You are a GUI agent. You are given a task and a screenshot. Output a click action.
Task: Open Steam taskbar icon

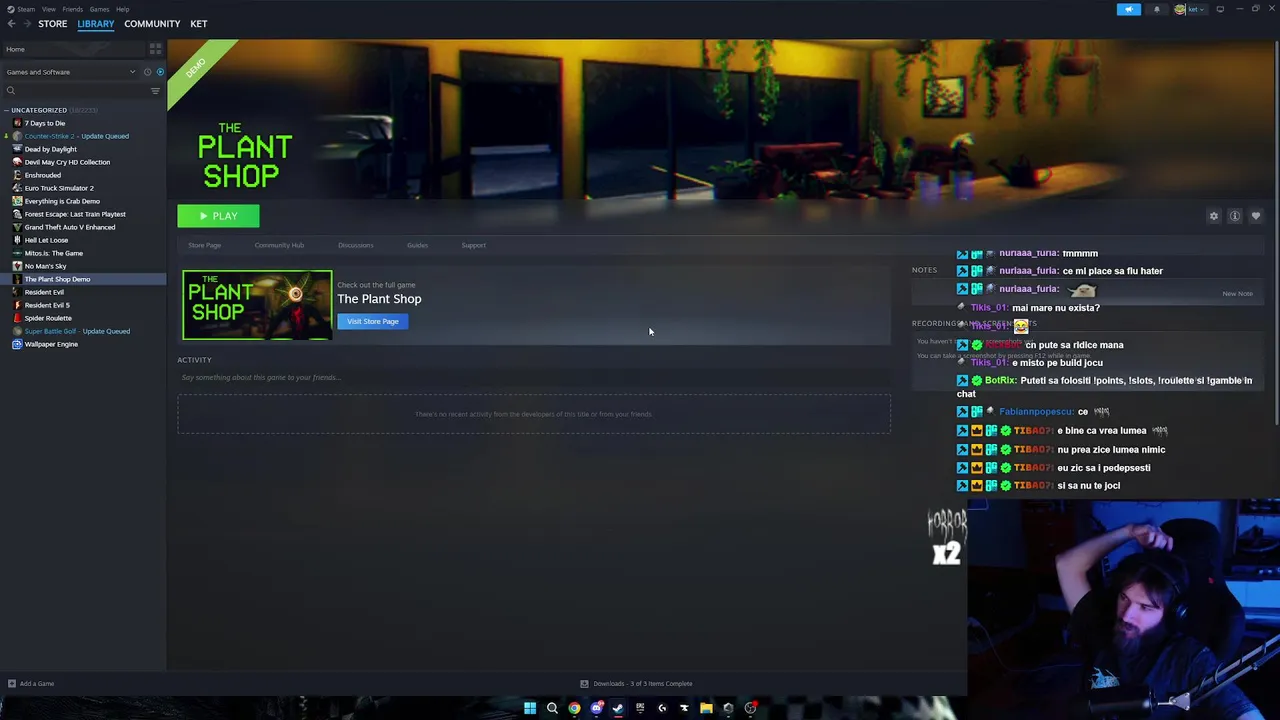click(x=618, y=708)
